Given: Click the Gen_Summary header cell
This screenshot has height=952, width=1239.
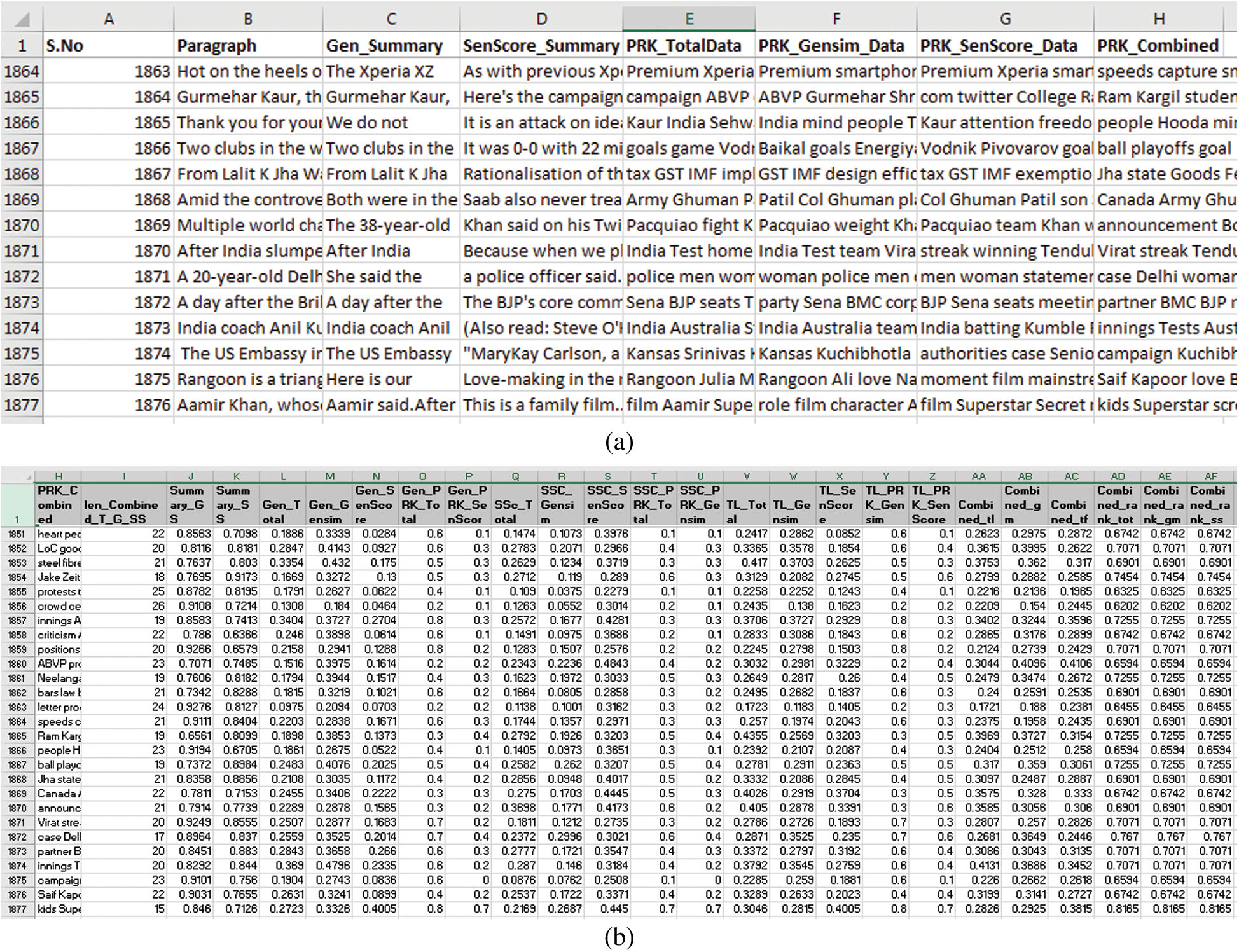Looking at the screenshot, I should pyautogui.click(x=391, y=46).
